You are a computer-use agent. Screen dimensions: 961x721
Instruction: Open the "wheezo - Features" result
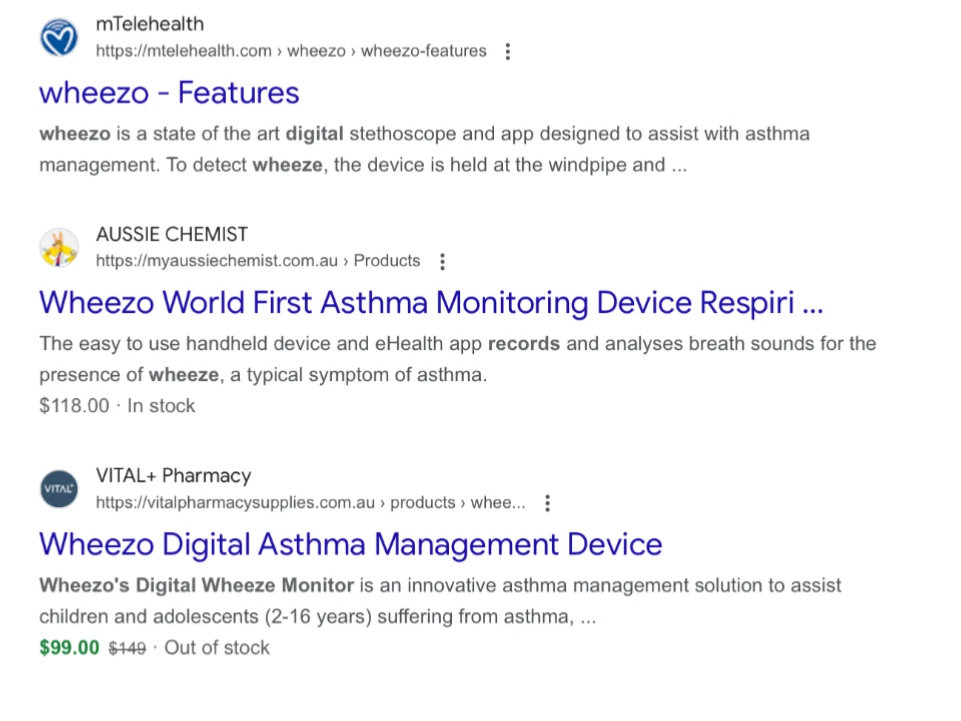(x=169, y=93)
